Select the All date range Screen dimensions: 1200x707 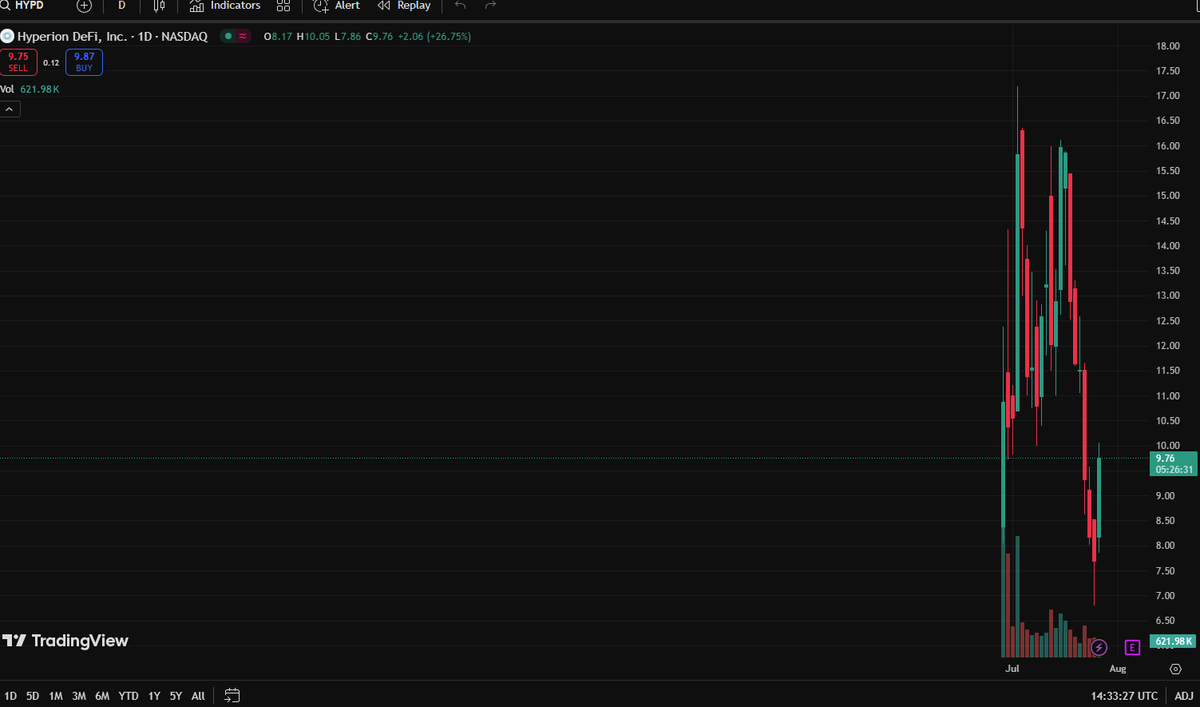tap(198, 695)
